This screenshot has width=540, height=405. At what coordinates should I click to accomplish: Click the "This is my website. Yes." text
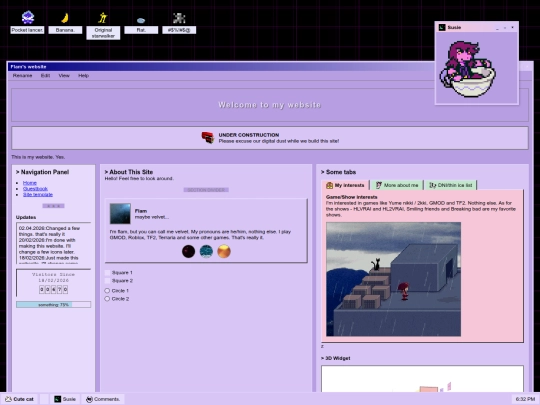[x=38, y=157]
